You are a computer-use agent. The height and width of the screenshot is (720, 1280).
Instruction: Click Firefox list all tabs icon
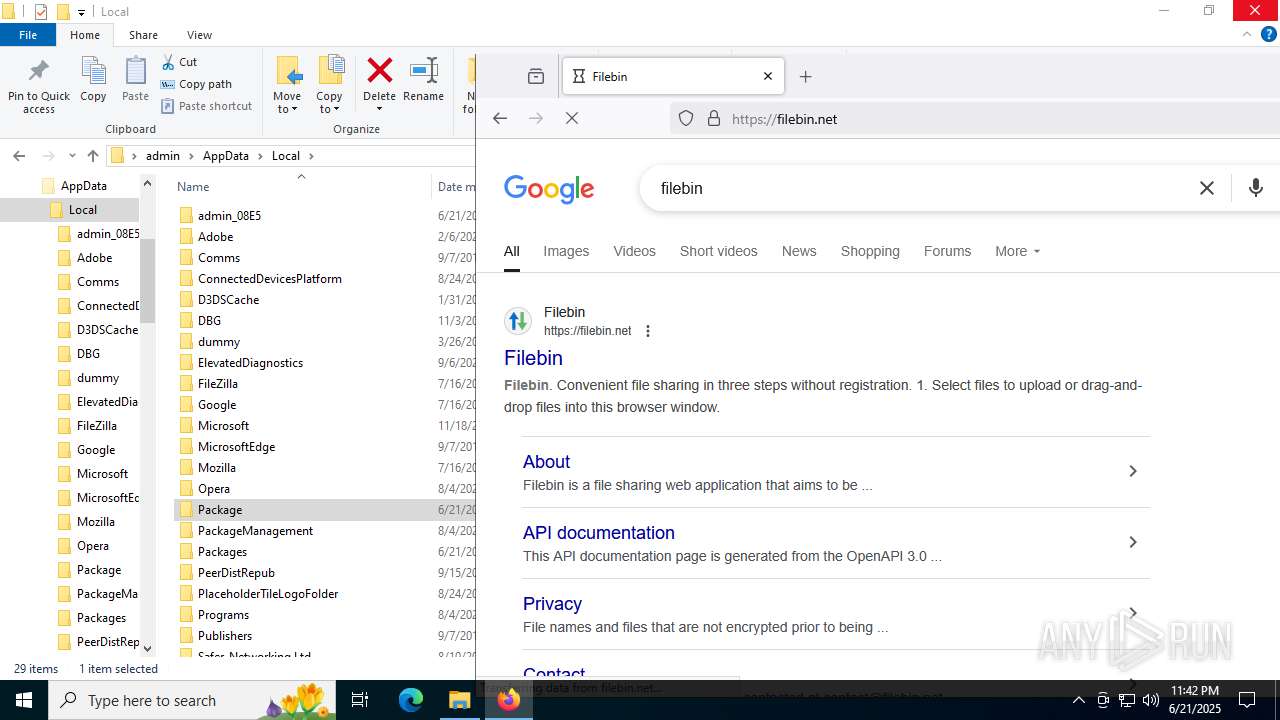click(536, 76)
